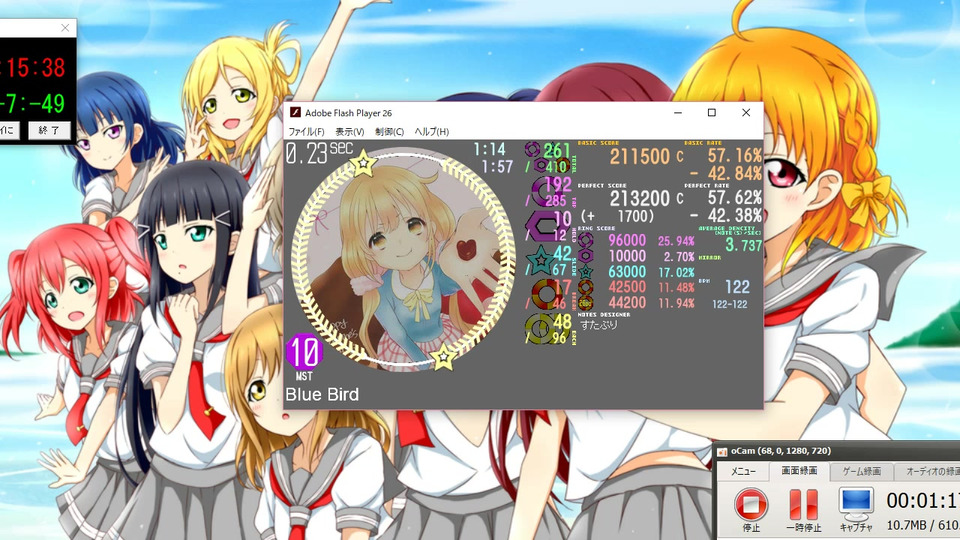
Task: Click the 0.23 sec timer readout
Action: coord(319,152)
